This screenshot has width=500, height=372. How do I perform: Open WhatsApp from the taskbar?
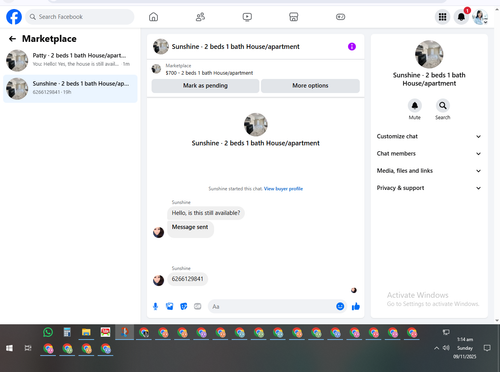coord(48,332)
